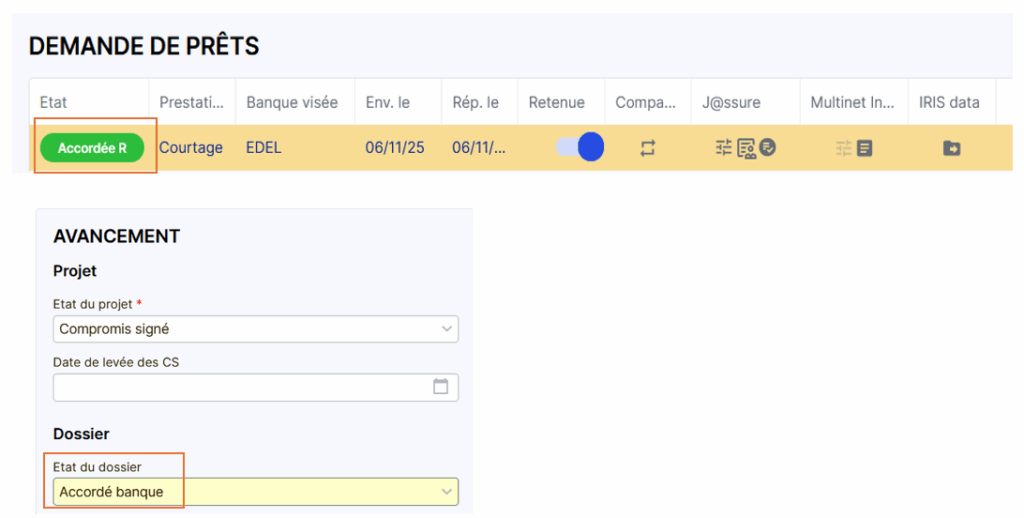Toggle the Retenue switch off
1024x518 pixels.
pyautogui.click(x=580, y=148)
